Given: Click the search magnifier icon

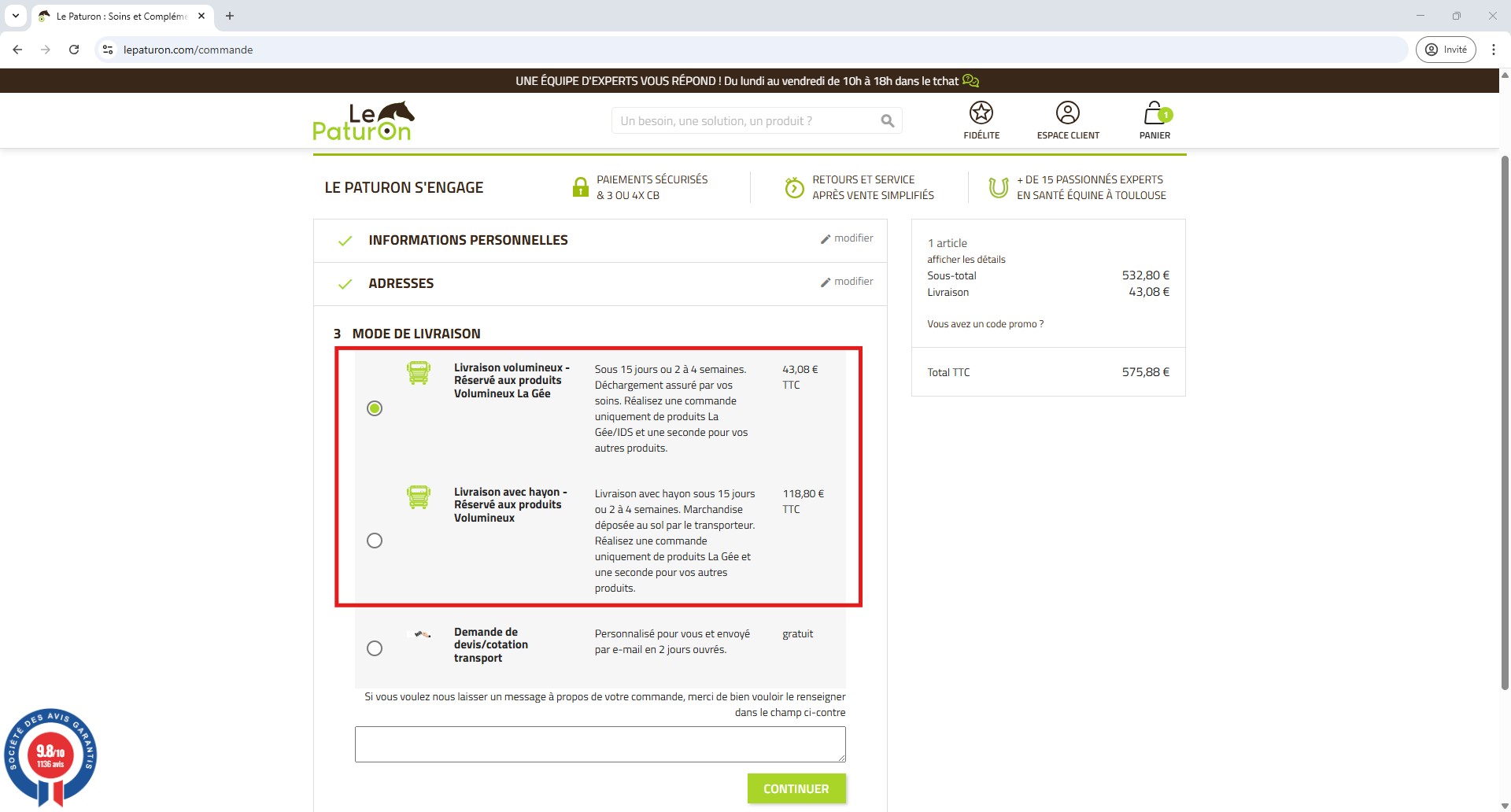Looking at the screenshot, I should point(888,121).
